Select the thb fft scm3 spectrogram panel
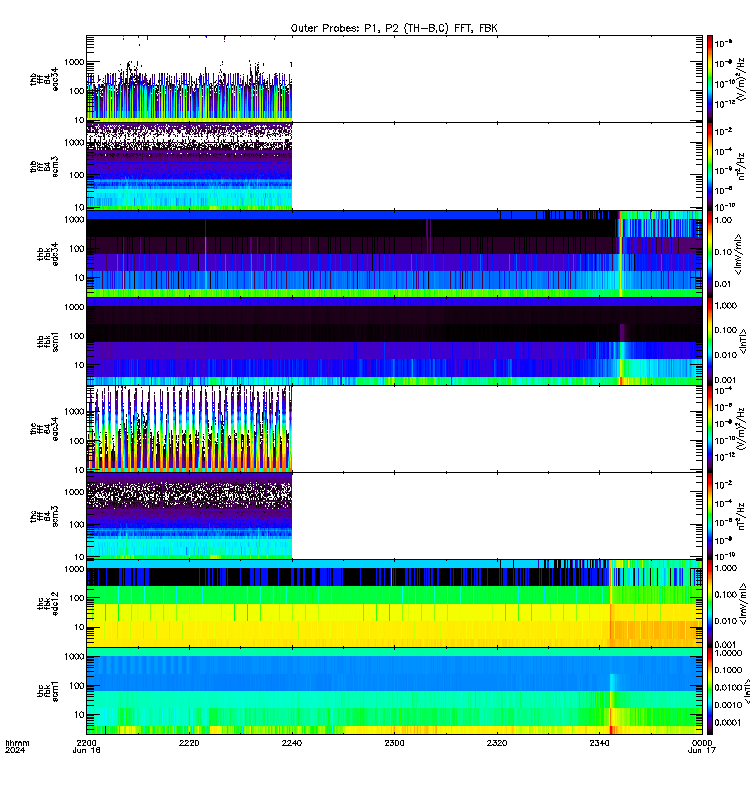The width and height of the screenshot is (750, 800). point(394,166)
